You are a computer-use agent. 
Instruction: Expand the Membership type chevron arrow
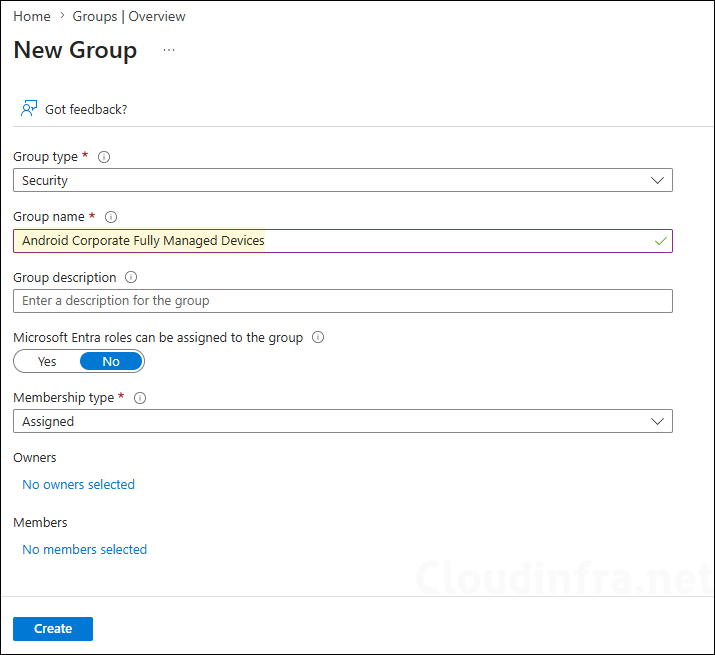coord(657,421)
